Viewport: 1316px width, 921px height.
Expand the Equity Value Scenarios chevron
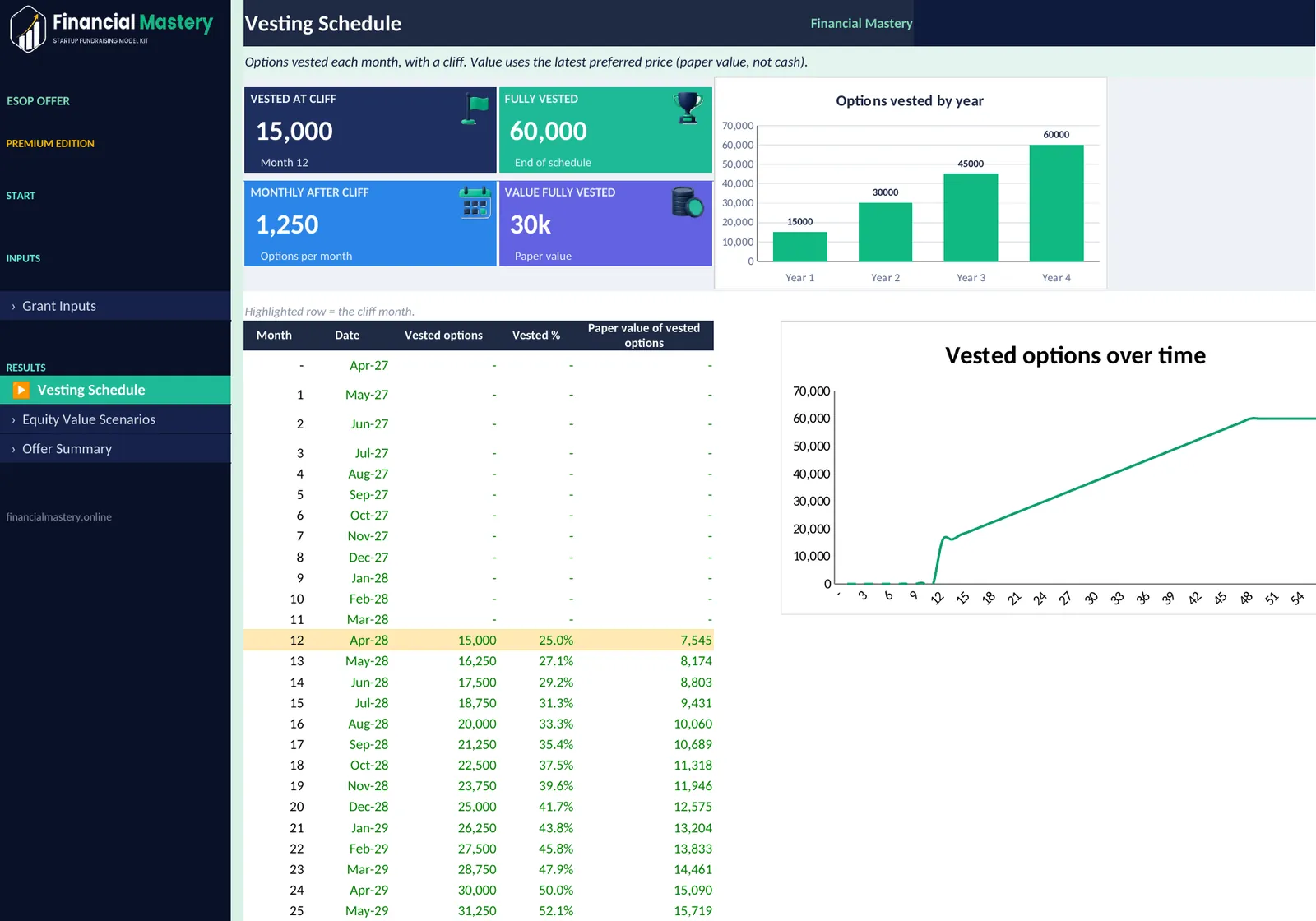tap(13, 420)
